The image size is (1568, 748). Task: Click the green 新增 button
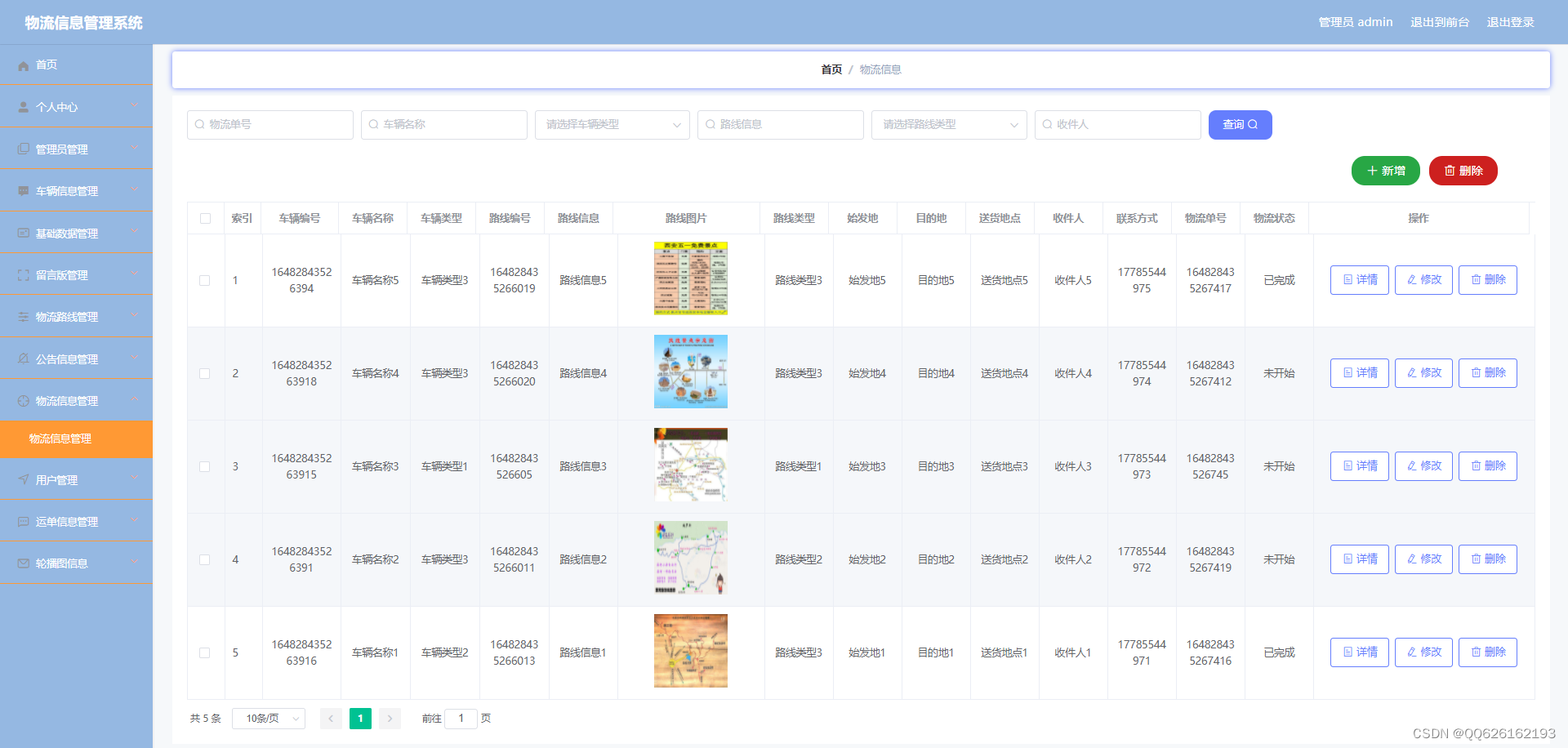(x=1386, y=171)
